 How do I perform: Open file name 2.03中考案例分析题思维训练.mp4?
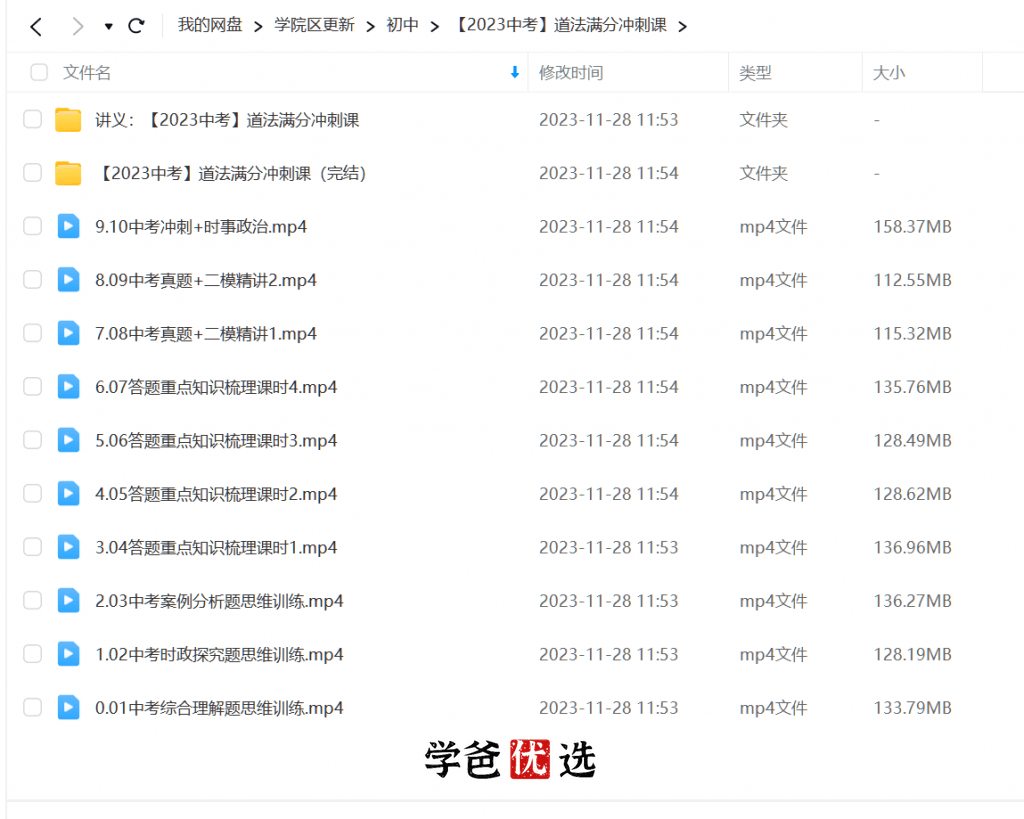pyautogui.click(x=219, y=602)
